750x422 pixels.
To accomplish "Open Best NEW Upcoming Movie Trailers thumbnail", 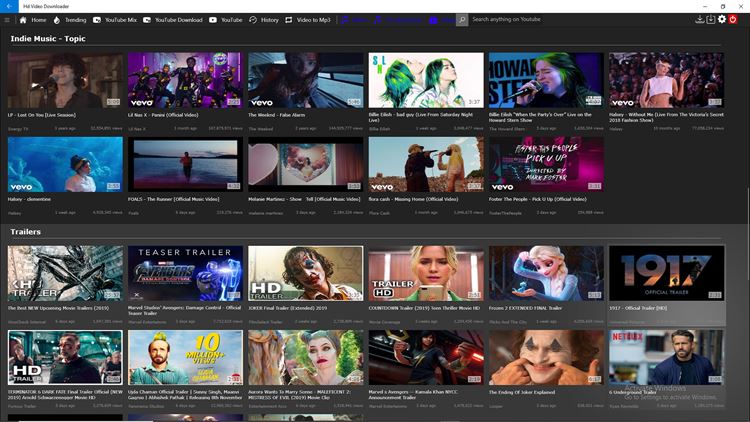I will tap(65, 273).
